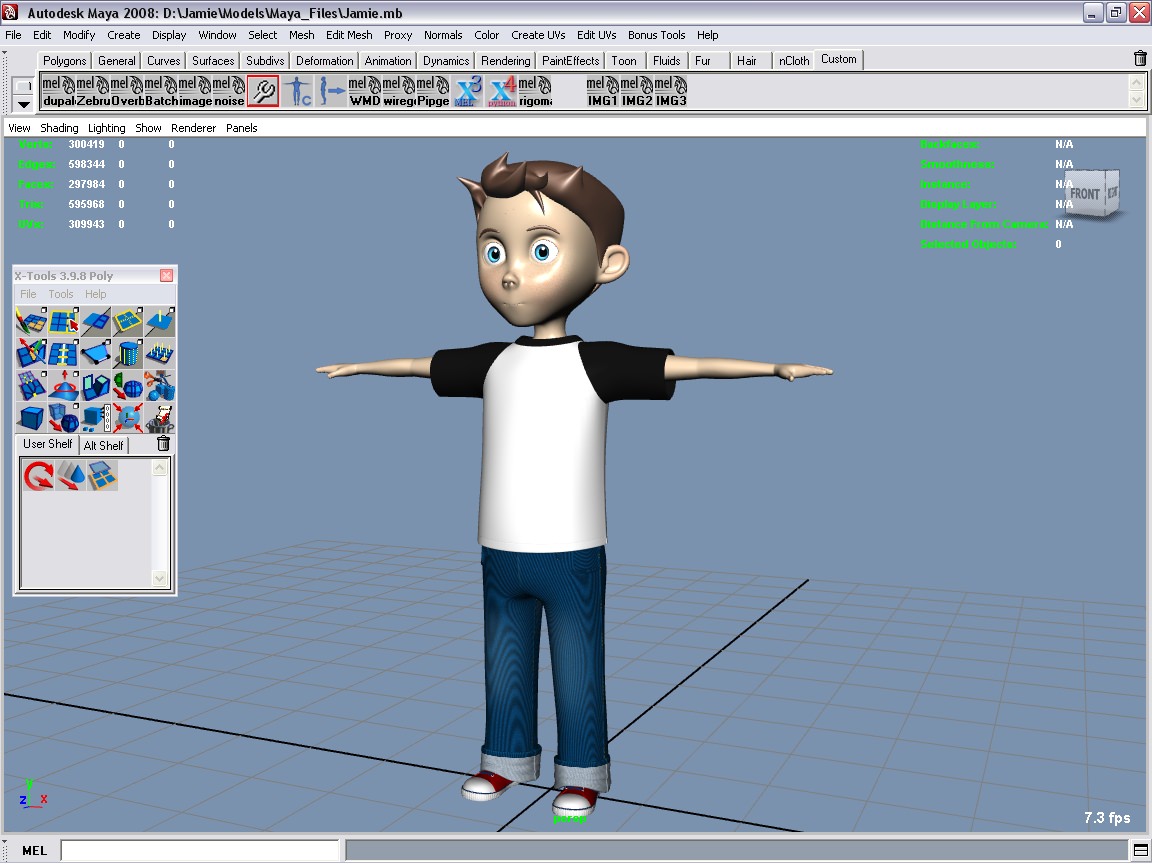Open the Create UVs menu
The height and width of the screenshot is (864, 1152).
[x=539, y=35]
